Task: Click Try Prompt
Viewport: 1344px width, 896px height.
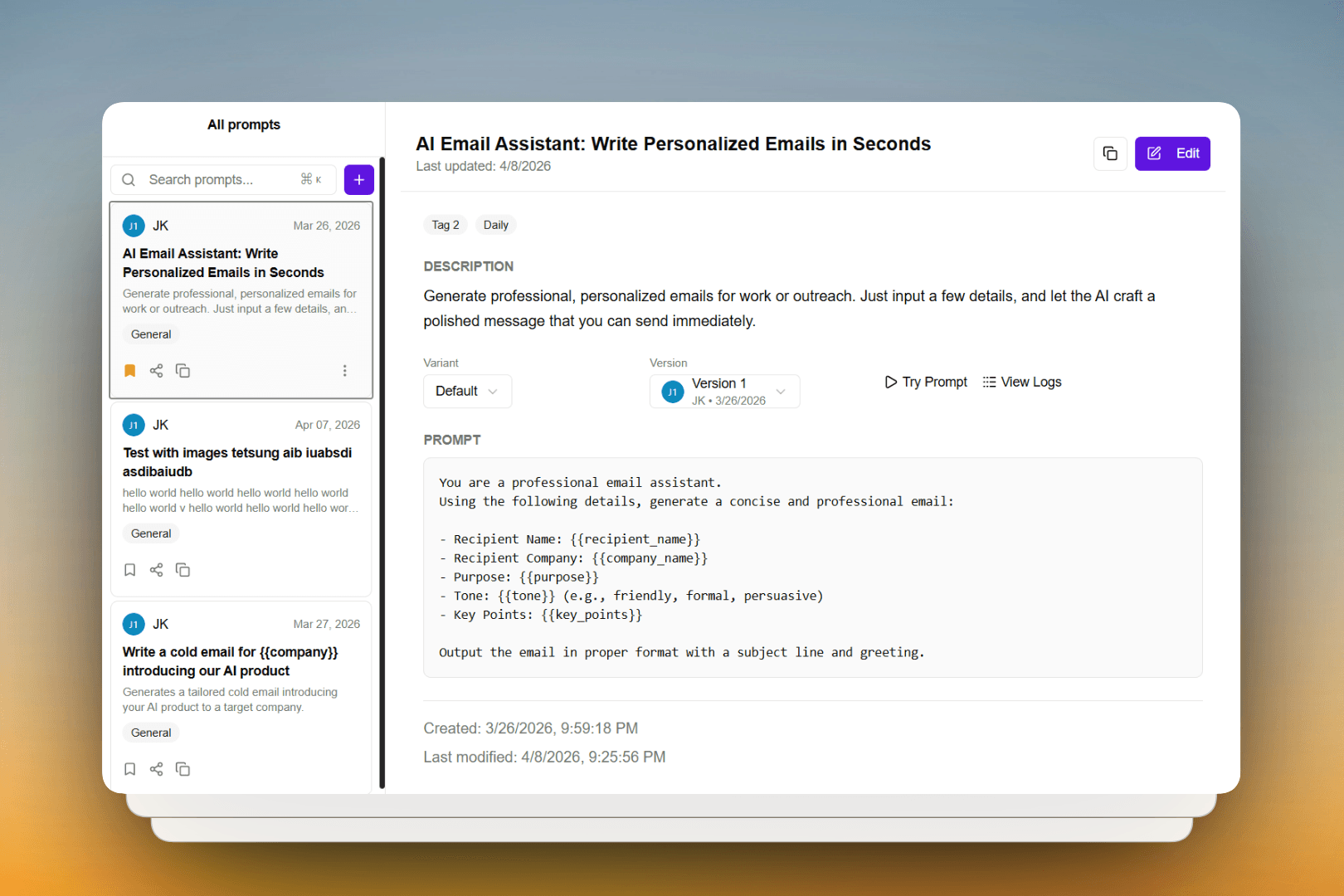Action: (x=926, y=382)
